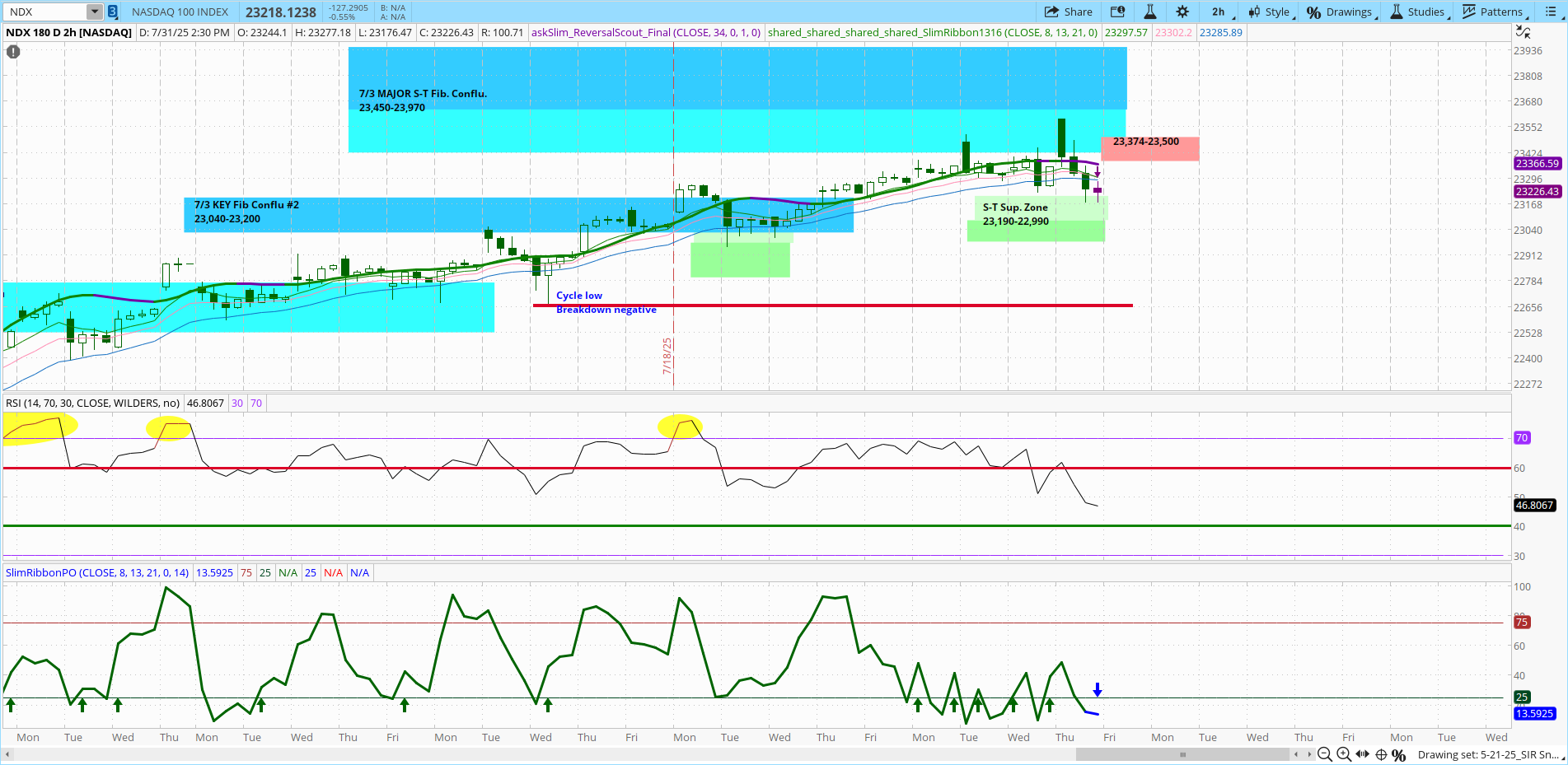Open the 2h timeframe selector
This screenshot has height=765, width=1568.
coord(1219,12)
